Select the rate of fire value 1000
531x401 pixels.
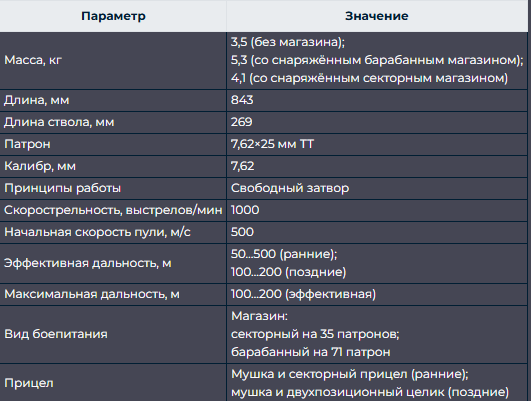245,210
